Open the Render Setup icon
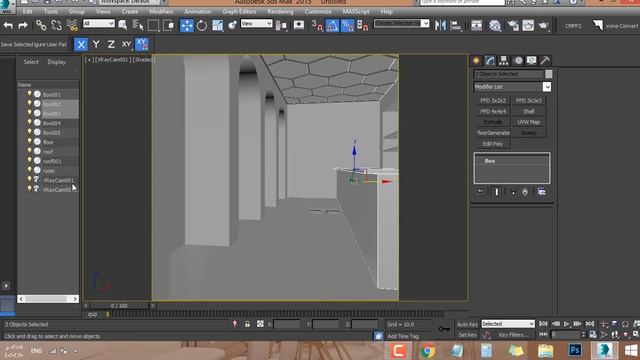Viewport: 640px width, 360px height. (513, 25)
